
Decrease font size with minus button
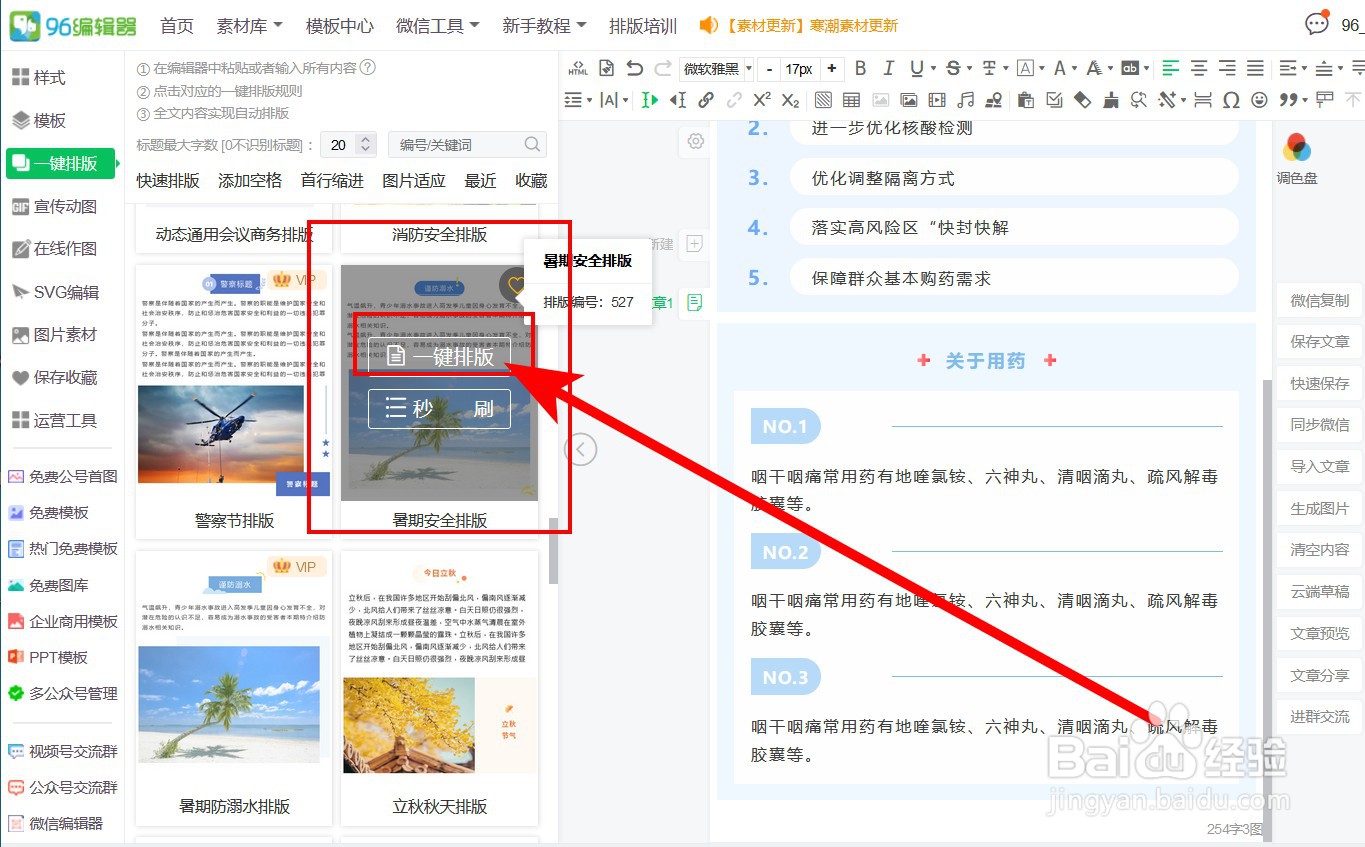point(769,68)
